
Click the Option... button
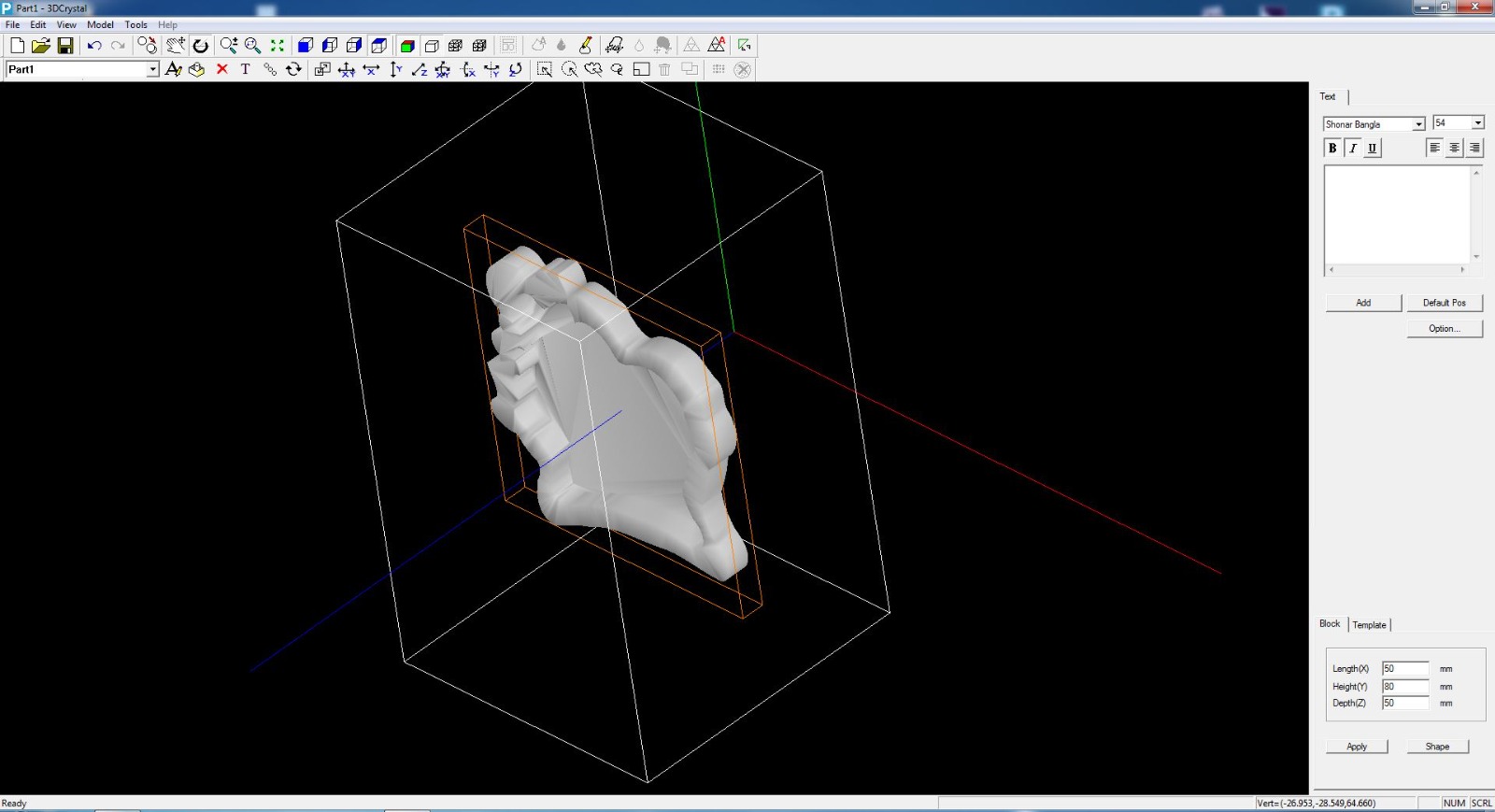(1445, 329)
